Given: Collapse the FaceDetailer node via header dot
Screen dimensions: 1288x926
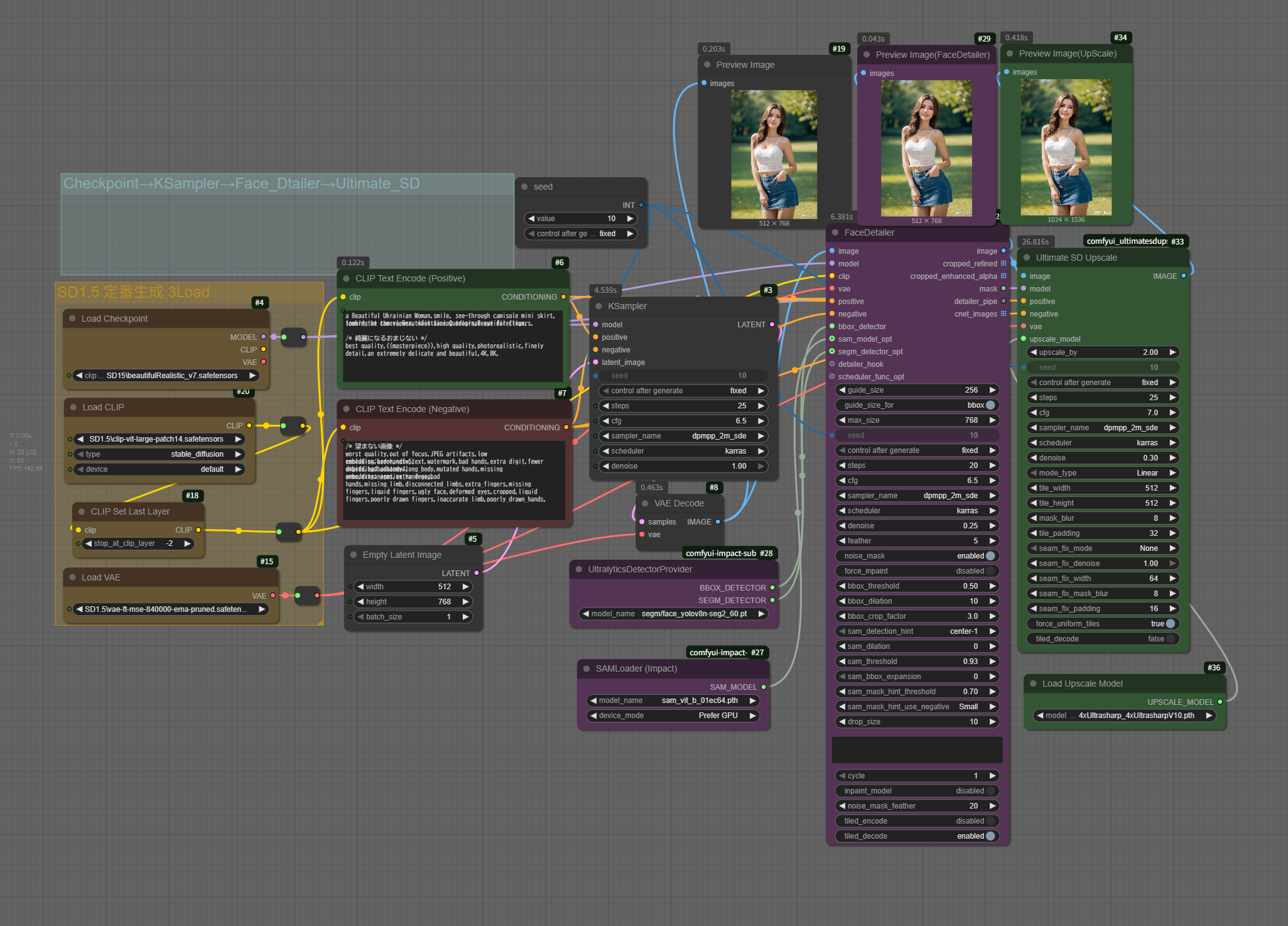Looking at the screenshot, I should coord(835,232).
